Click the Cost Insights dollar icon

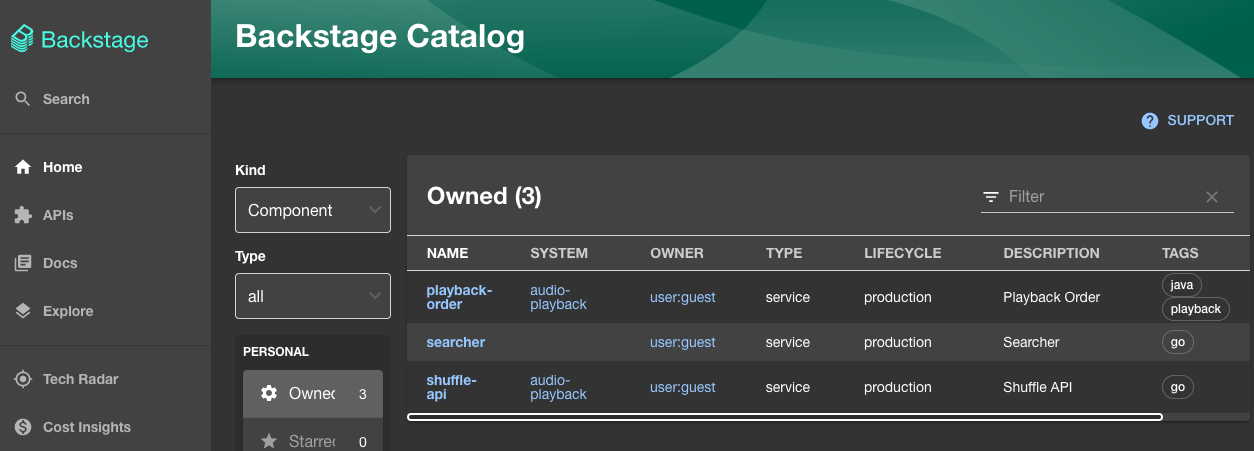(x=23, y=427)
